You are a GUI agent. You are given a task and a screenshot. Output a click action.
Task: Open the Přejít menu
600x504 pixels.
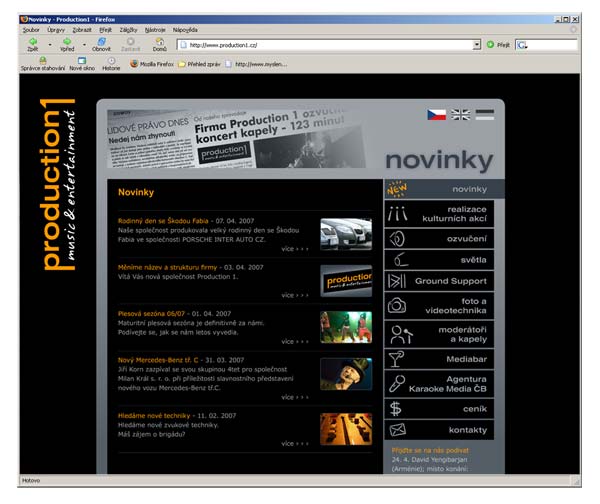coord(105,30)
